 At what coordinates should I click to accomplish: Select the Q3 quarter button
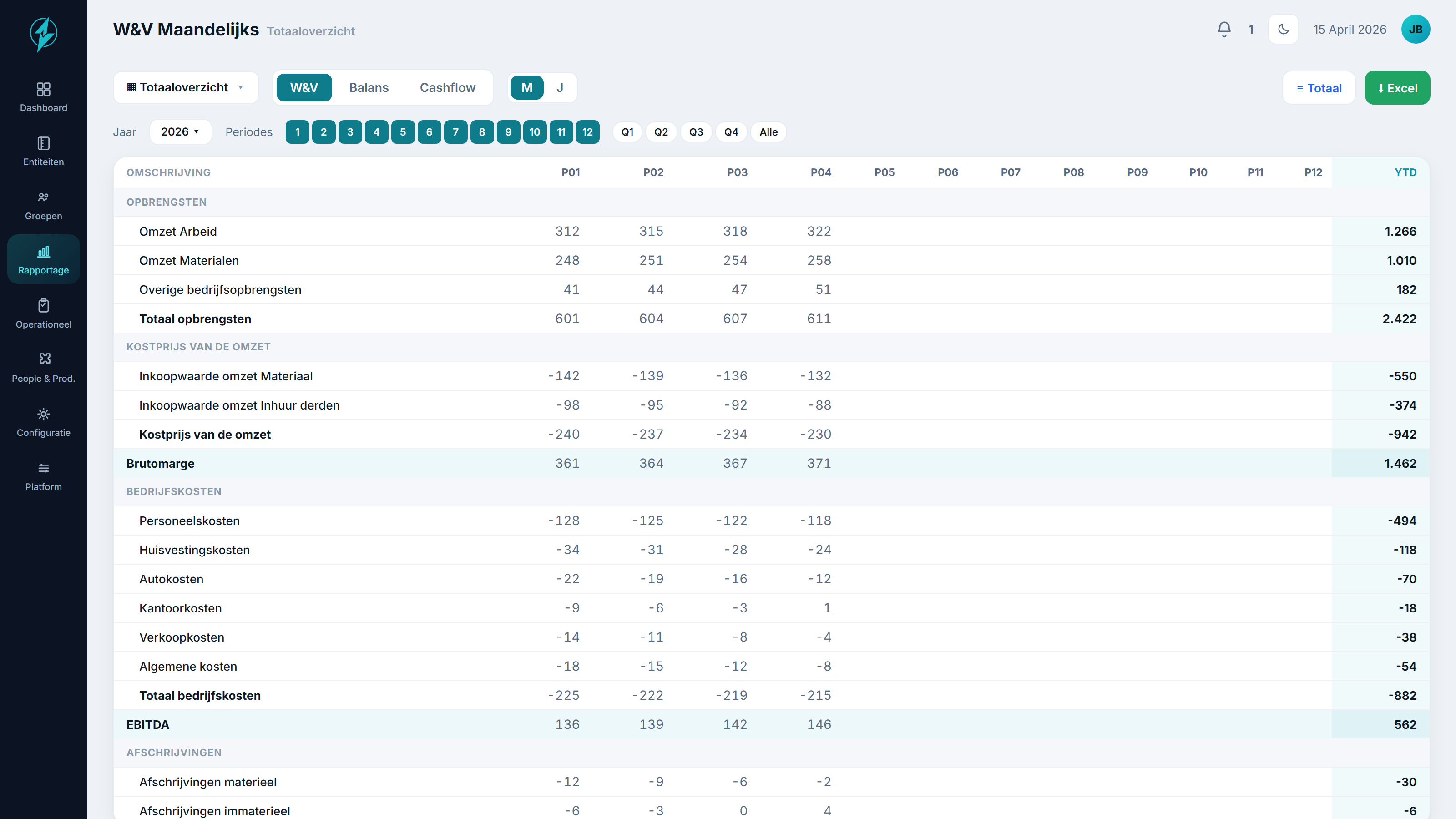(x=696, y=132)
